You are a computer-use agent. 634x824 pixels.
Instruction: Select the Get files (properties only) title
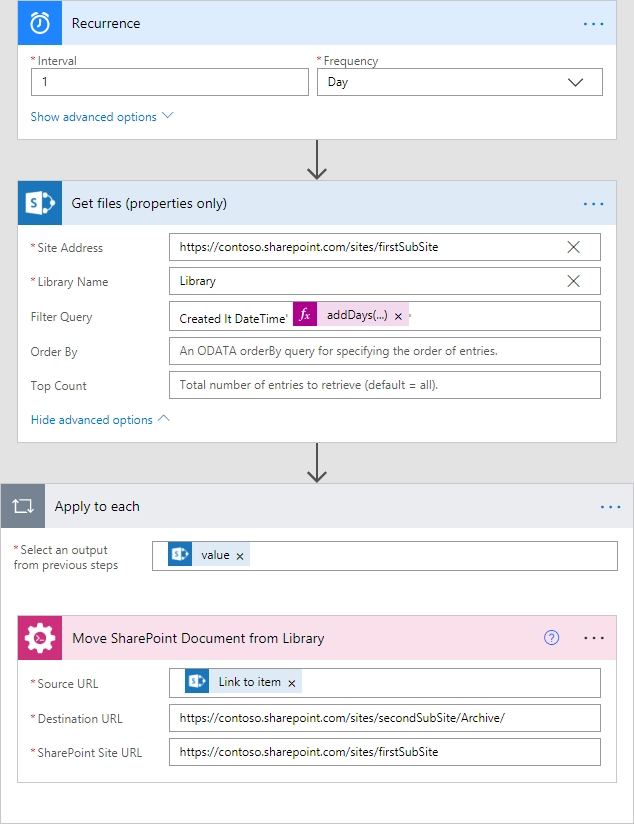coord(149,203)
